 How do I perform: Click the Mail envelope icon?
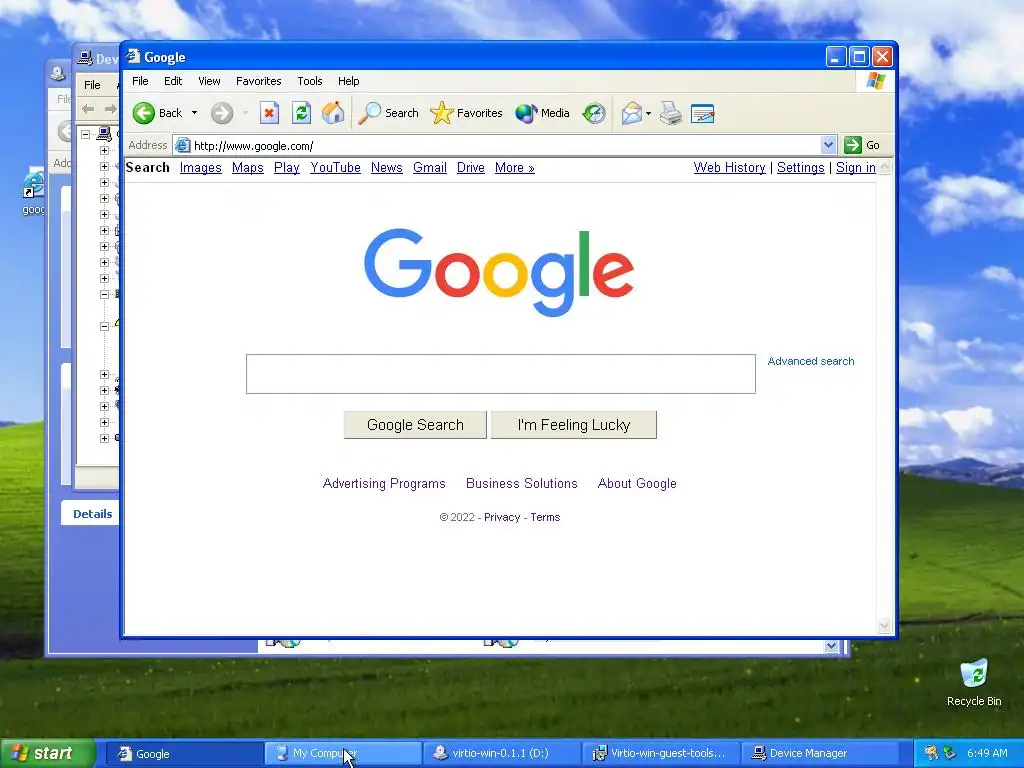tap(632, 113)
